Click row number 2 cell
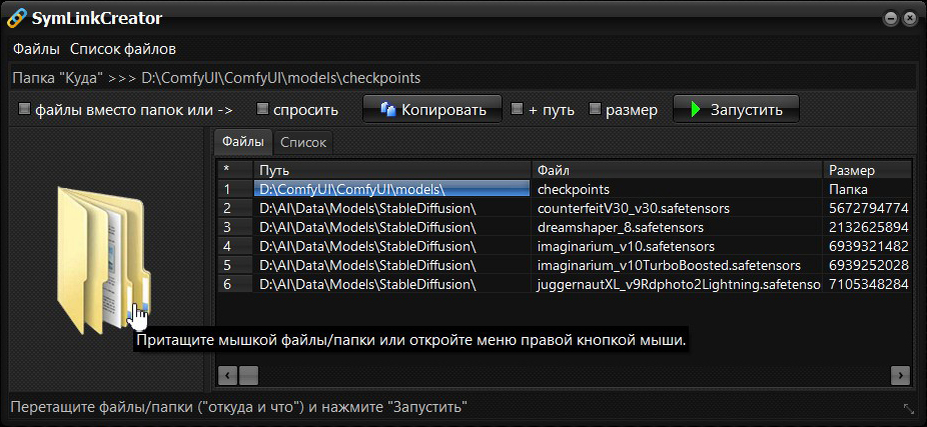This screenshot has width=927, height=427. pos(235,208)
